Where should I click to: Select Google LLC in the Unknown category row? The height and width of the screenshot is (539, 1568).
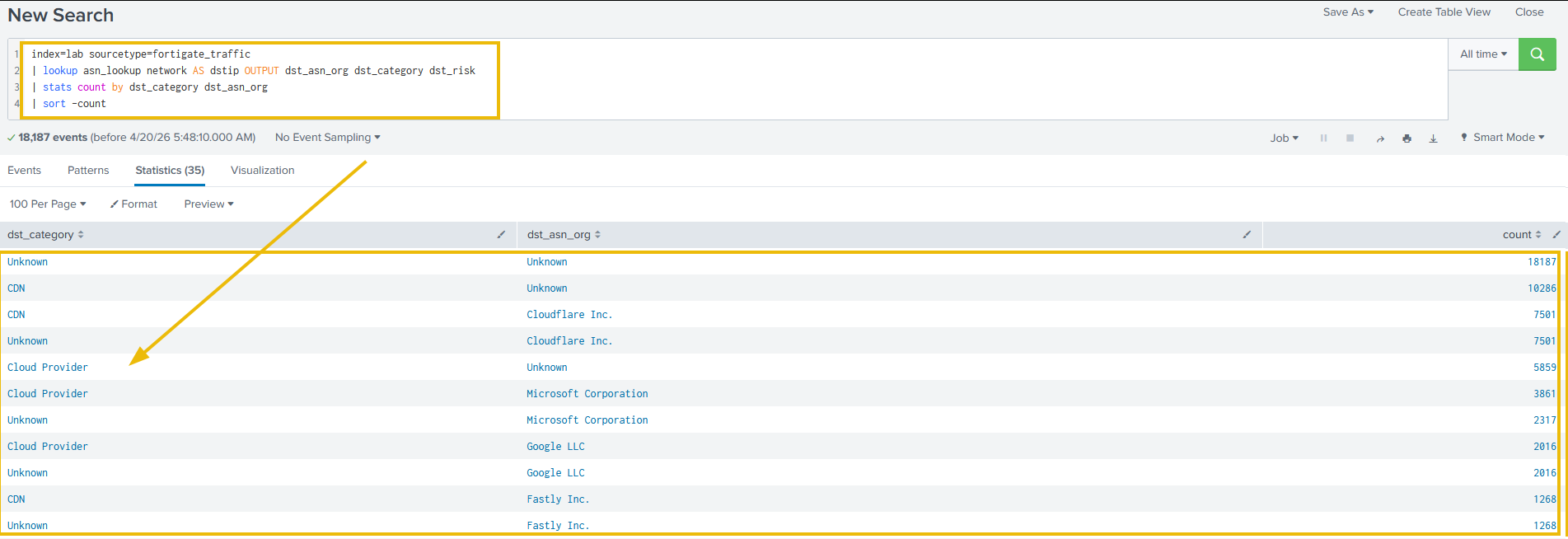point(555,473)
